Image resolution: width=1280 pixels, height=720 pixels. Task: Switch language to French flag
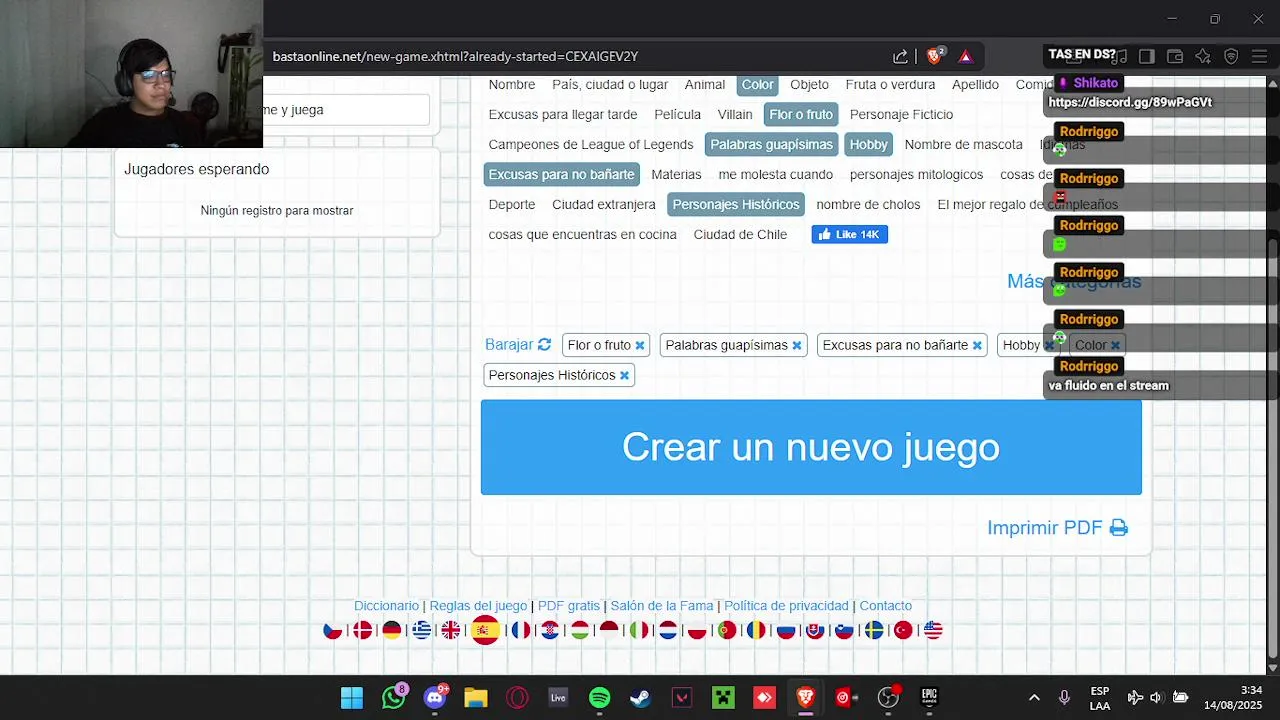point(521,630)
